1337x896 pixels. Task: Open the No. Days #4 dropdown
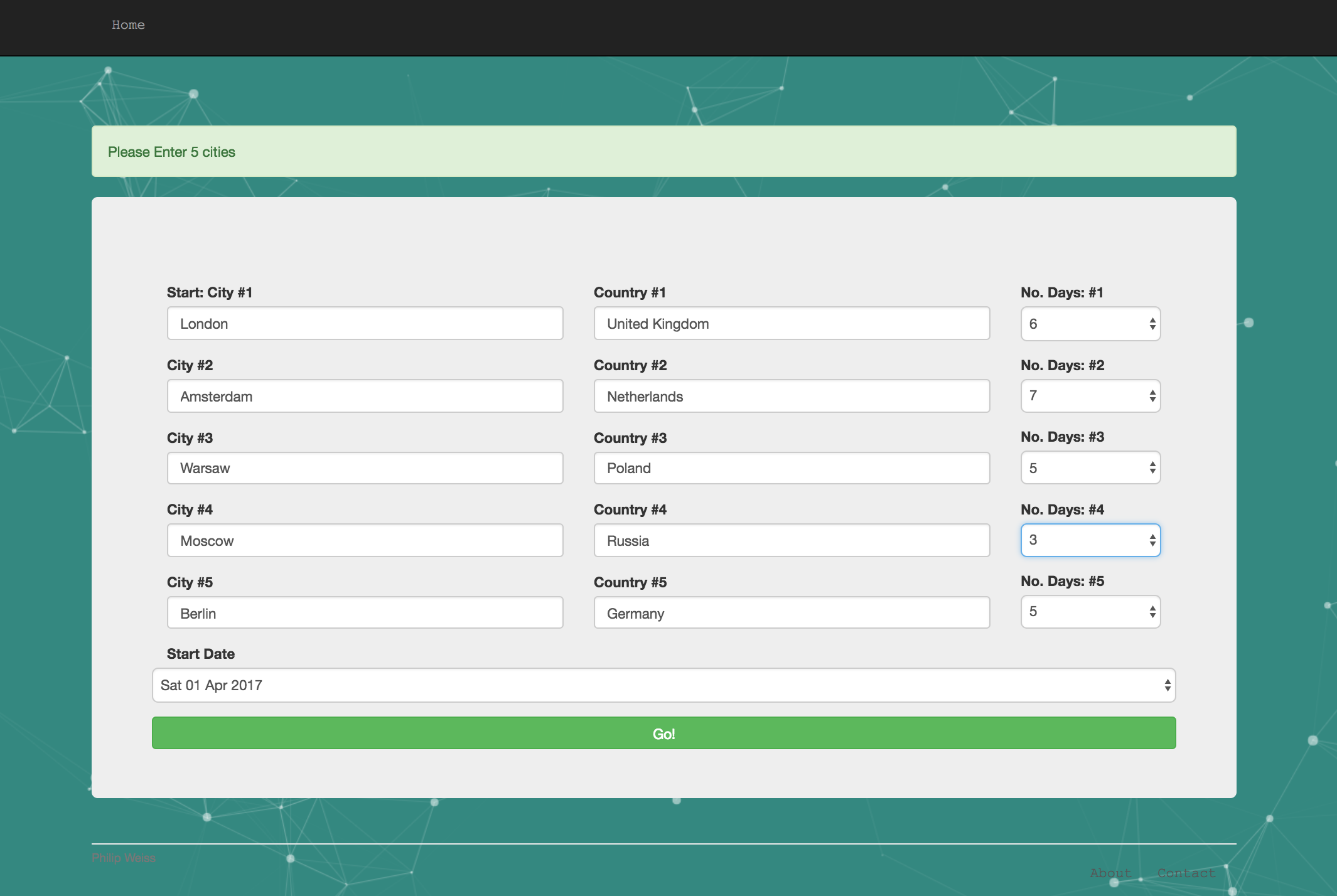[x=1090, y=540]
